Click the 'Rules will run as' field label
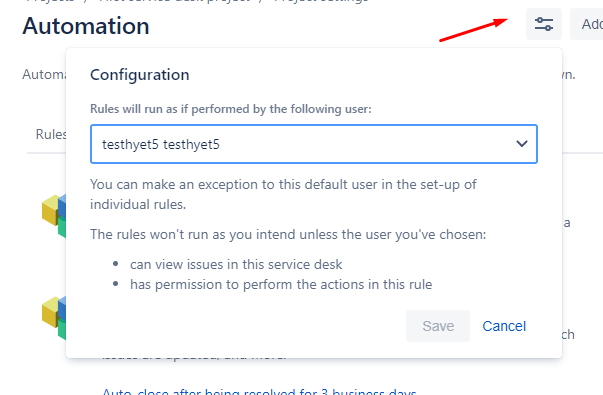This screenshot has height=395, width=603. [x=231, y=109]
